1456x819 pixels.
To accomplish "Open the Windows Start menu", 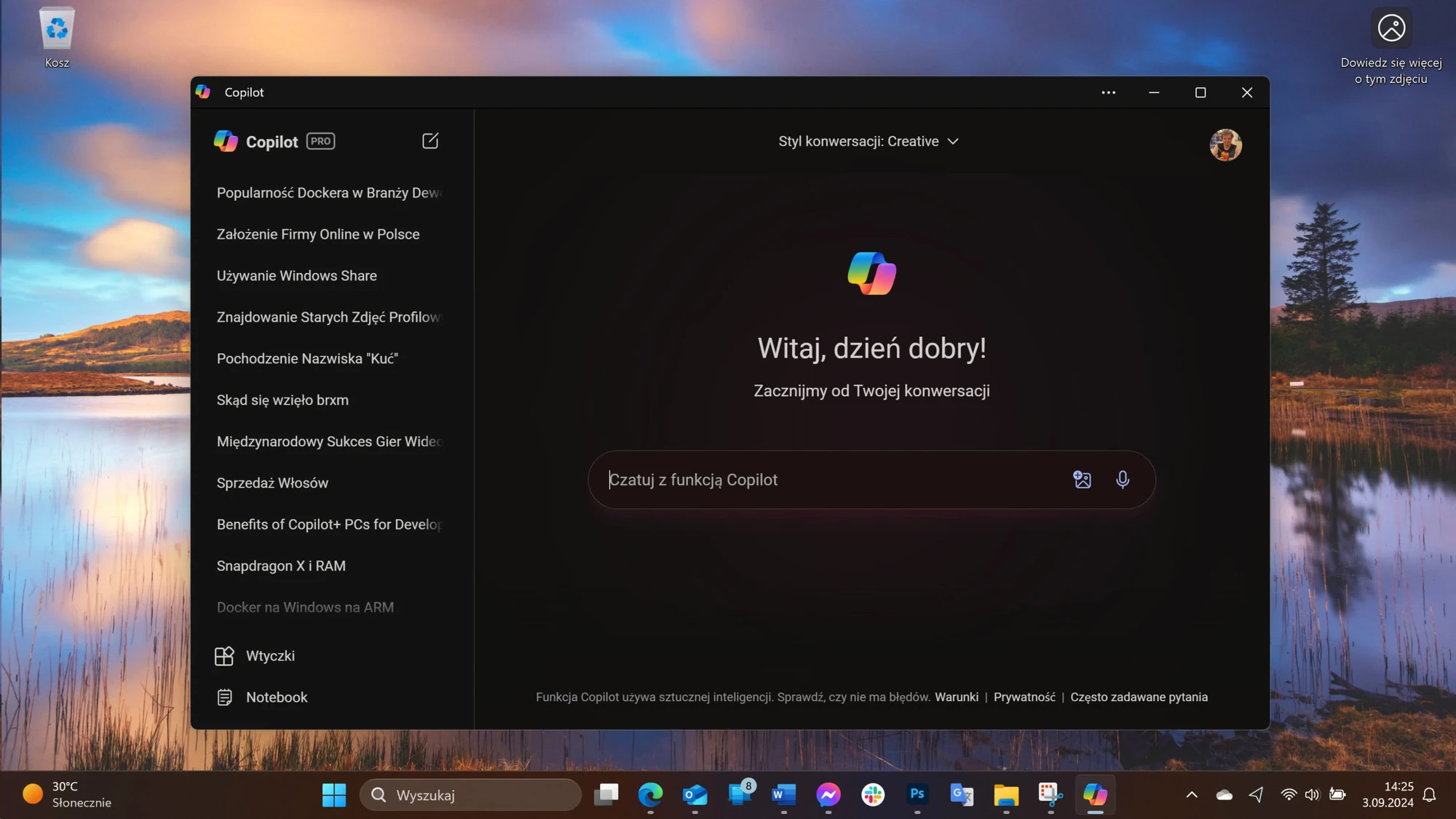I will coord(334,795).
